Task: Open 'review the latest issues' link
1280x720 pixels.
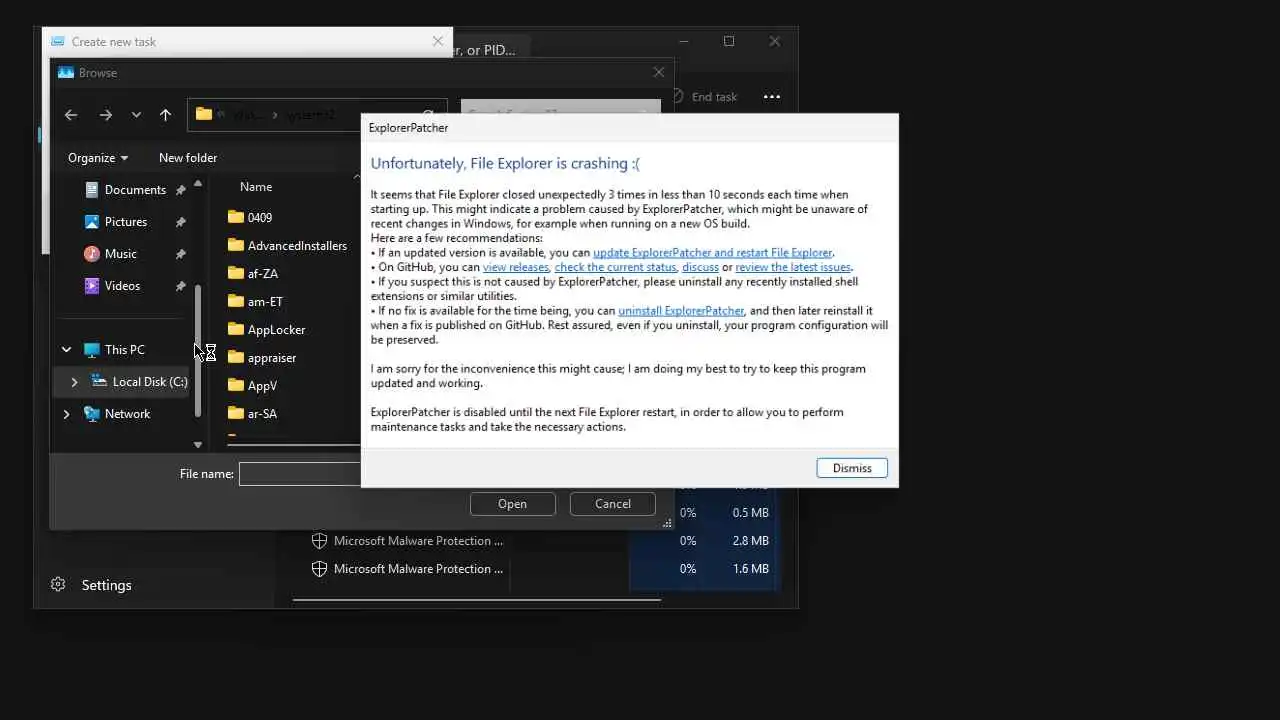Action: point(793,267)
